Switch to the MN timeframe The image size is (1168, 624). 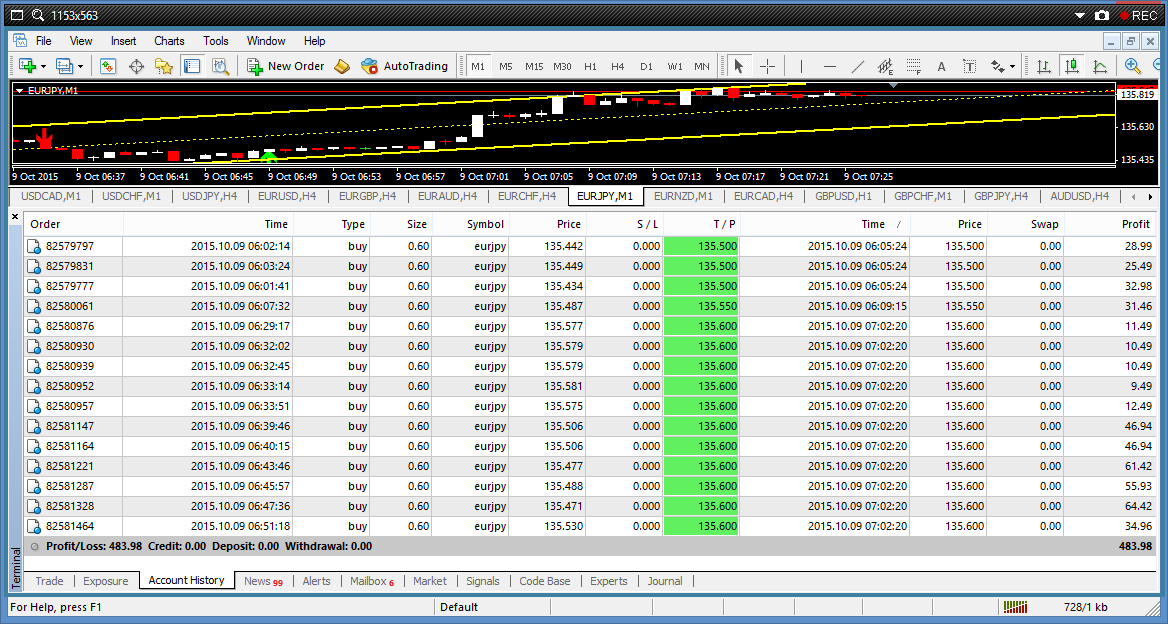click(x=702, y=66)
